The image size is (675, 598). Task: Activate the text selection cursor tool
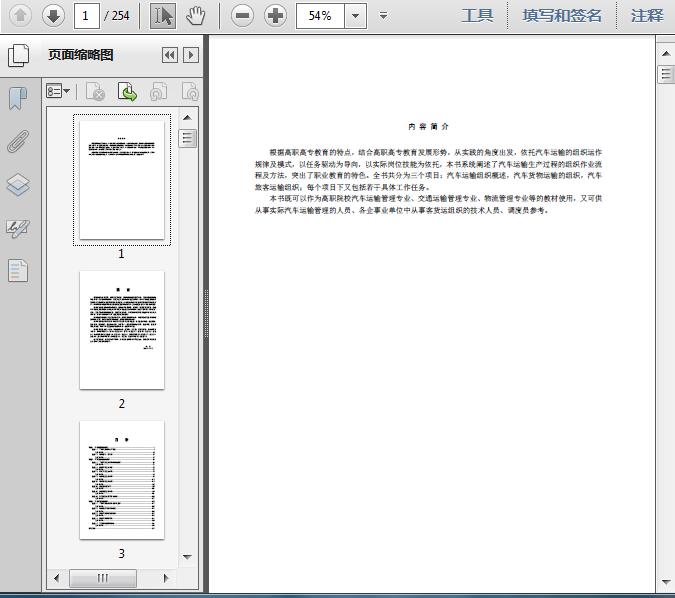click(x=163, y=16)
